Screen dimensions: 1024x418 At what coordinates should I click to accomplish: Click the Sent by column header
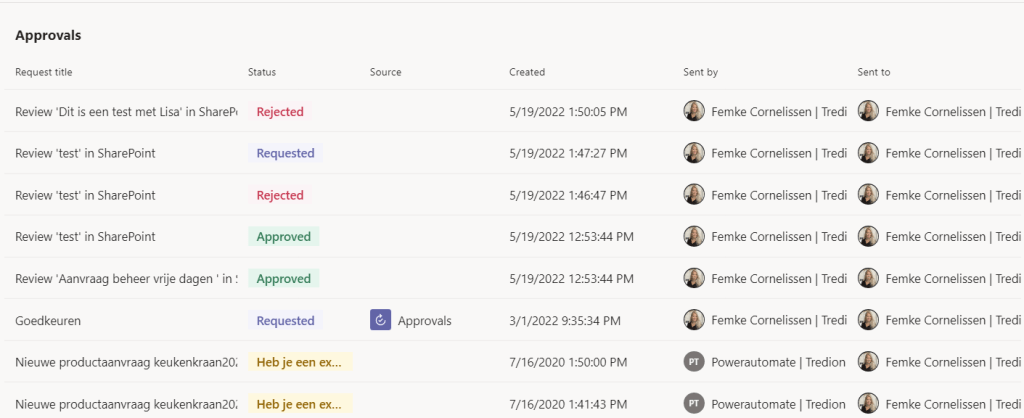700,72
